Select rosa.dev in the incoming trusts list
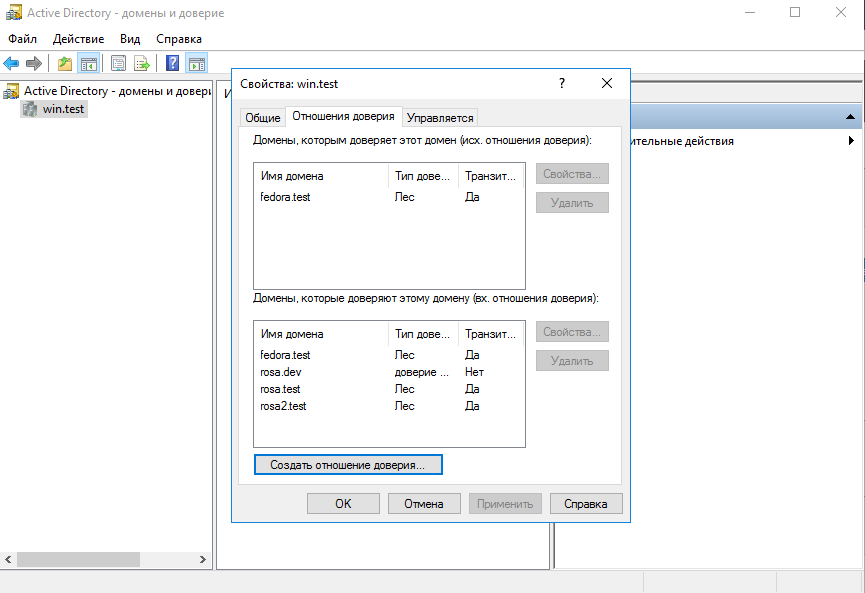 (x=281, y=372)
